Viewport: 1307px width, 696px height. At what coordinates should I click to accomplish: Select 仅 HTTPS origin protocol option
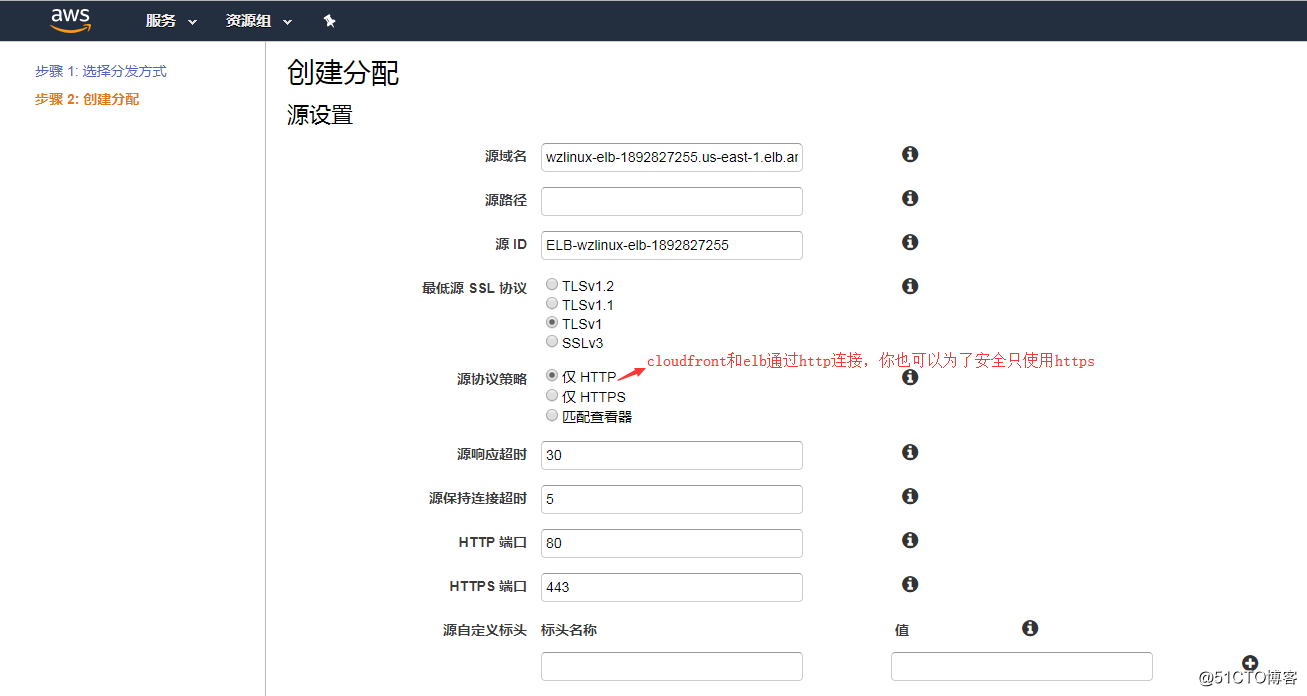click(552, 395)
